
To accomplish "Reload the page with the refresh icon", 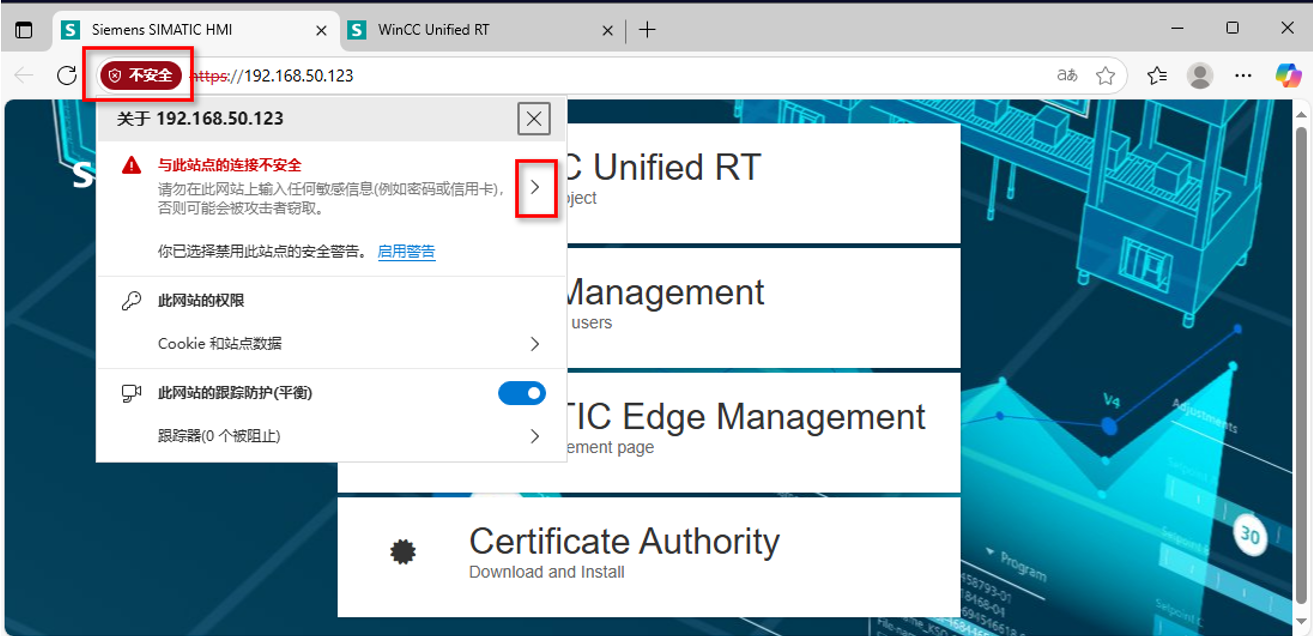I will [65, 75].
